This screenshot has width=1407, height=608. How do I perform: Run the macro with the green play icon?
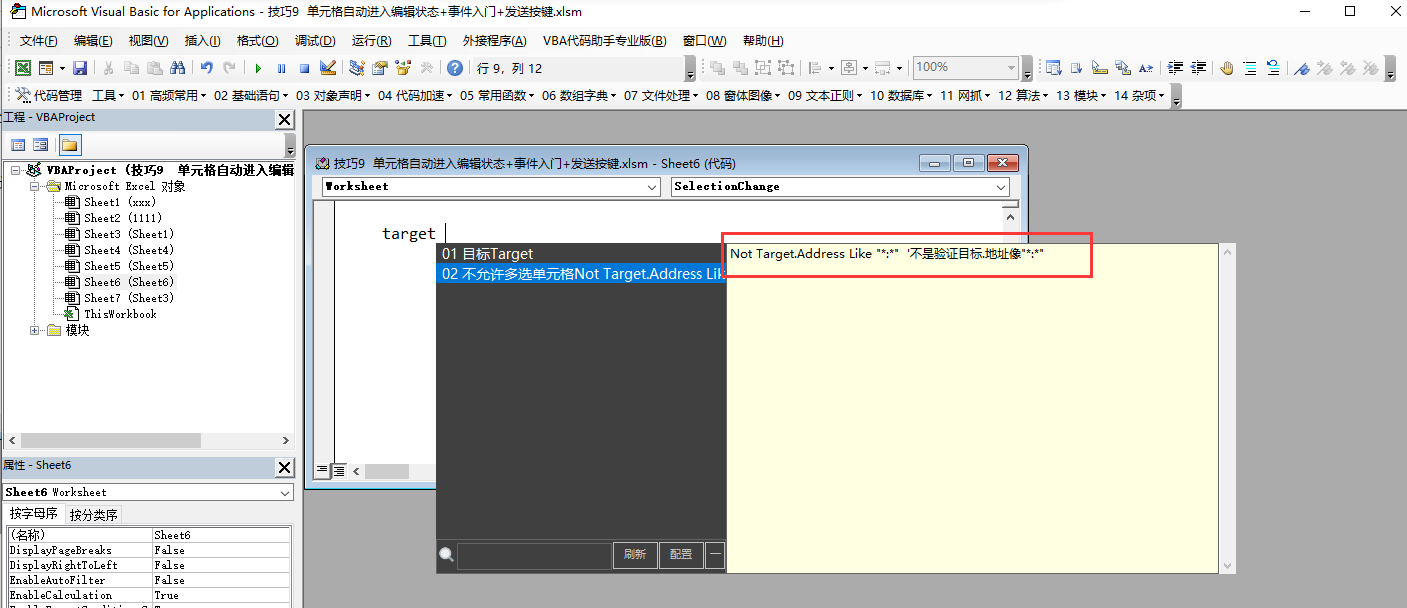tap(258, 68)
